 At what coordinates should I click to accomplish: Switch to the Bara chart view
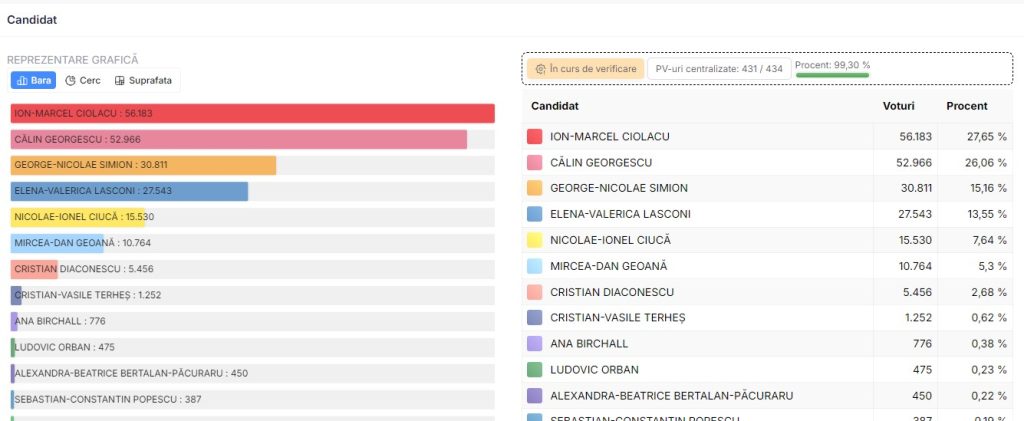(x=34, y=80)
